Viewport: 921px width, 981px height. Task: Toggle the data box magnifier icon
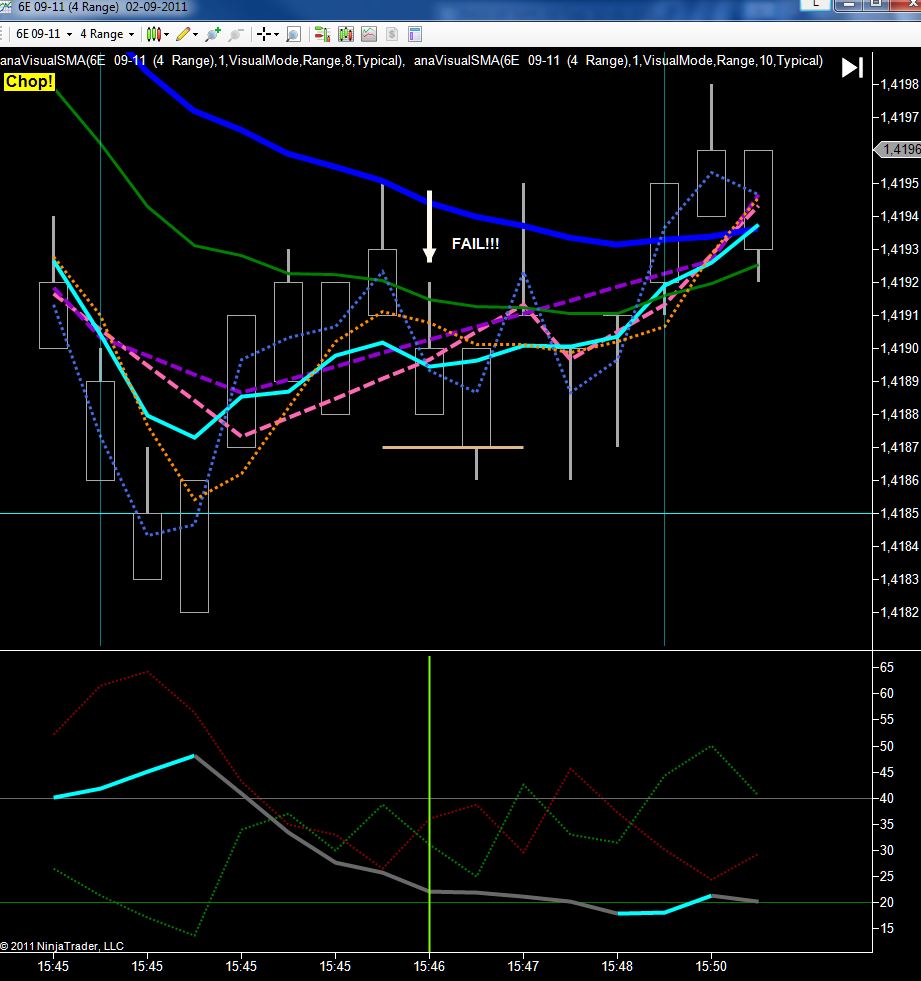[x=293, y=34]
